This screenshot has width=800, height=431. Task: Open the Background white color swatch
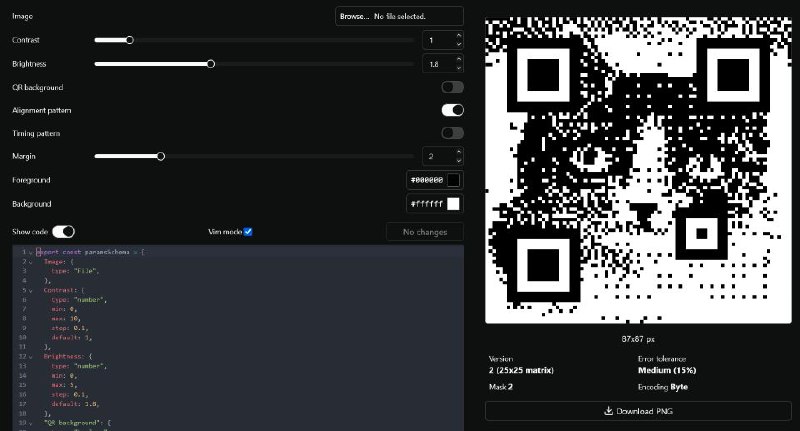(453, 204)
